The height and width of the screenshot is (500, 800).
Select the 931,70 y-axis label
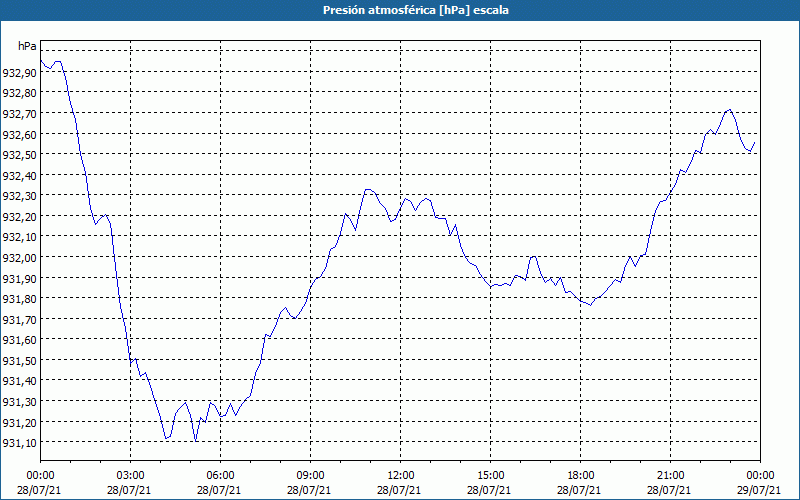[x=19, y=319]
